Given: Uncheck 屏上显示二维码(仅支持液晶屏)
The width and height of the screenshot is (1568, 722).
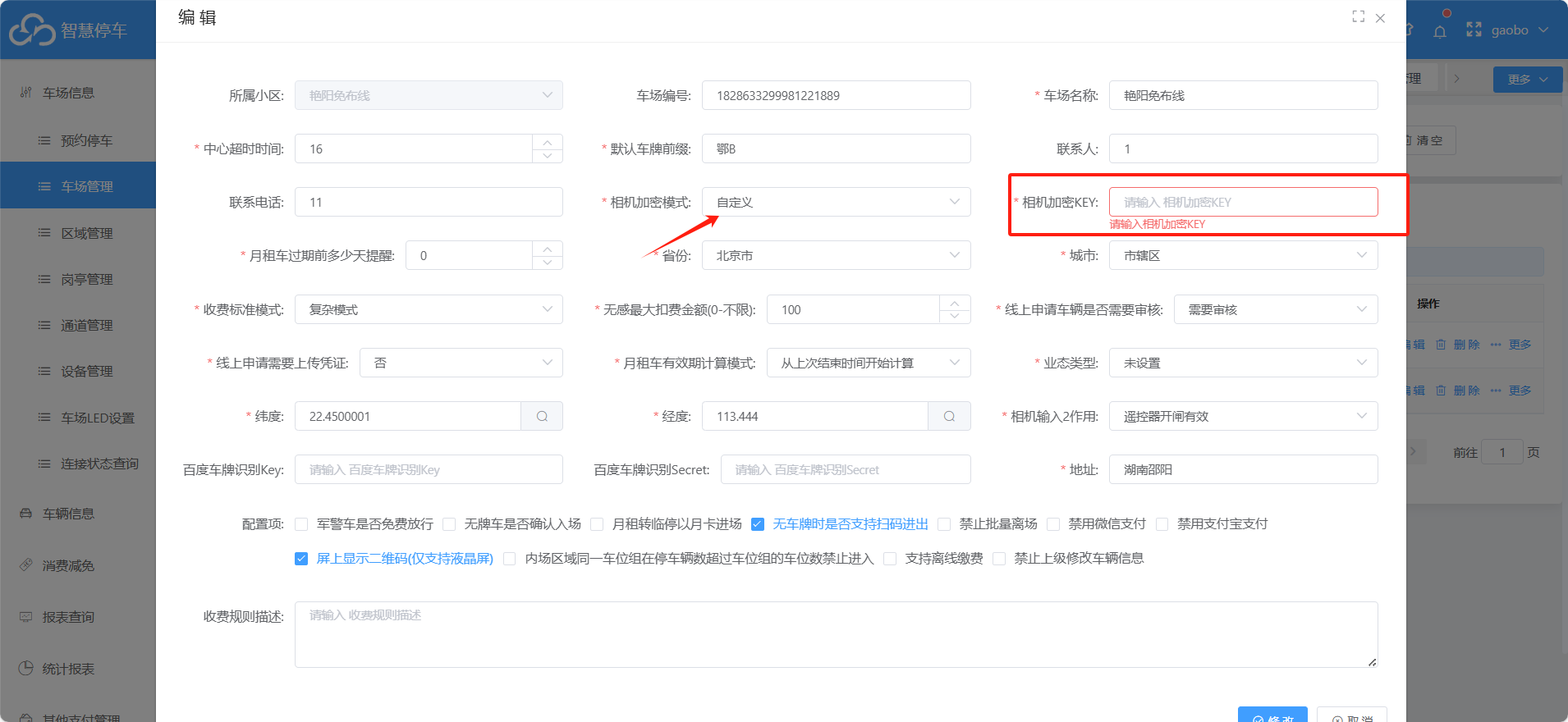Looking at the screenshot, I should coord(301,559).
